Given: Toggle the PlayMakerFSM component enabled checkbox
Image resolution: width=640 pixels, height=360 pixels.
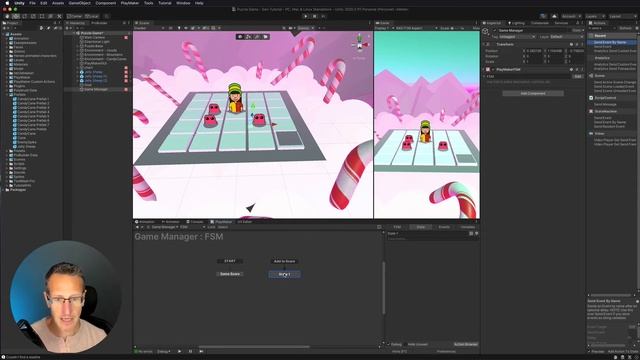Looking at the screenshot, I should [x=493, y=70].
